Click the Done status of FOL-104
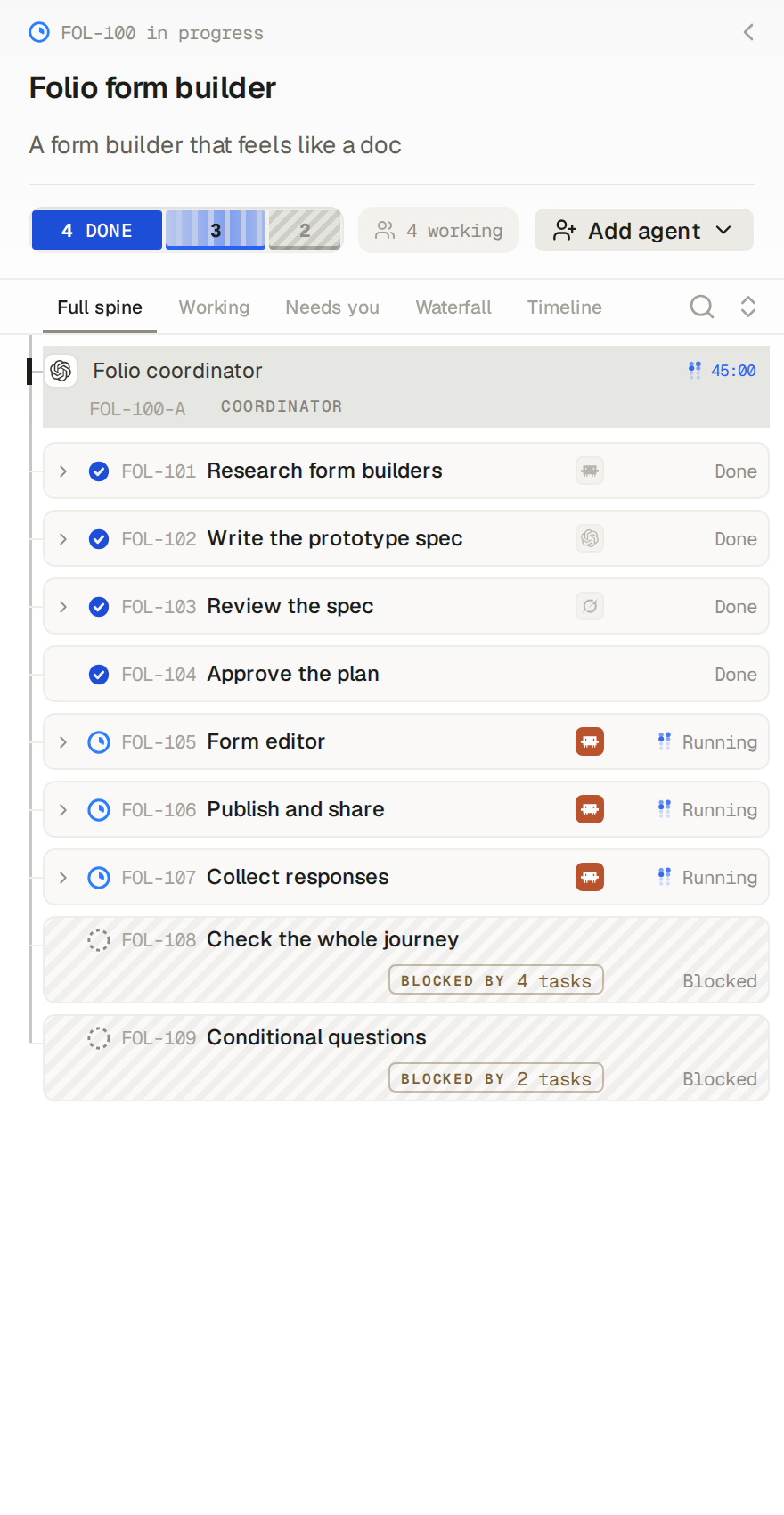Image resolution: width=784 pixels, height=1515 pixels. coord(736,675)
